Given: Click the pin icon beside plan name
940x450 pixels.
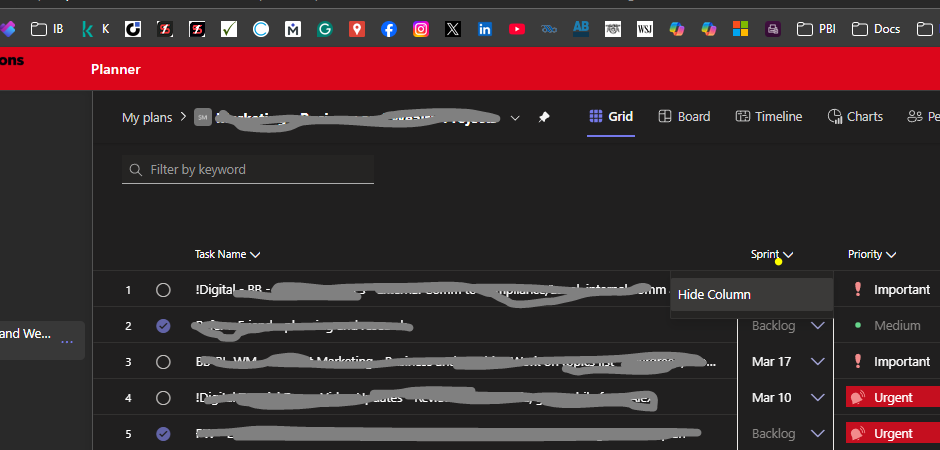Looking at the screenshot, I should point(544,117).
